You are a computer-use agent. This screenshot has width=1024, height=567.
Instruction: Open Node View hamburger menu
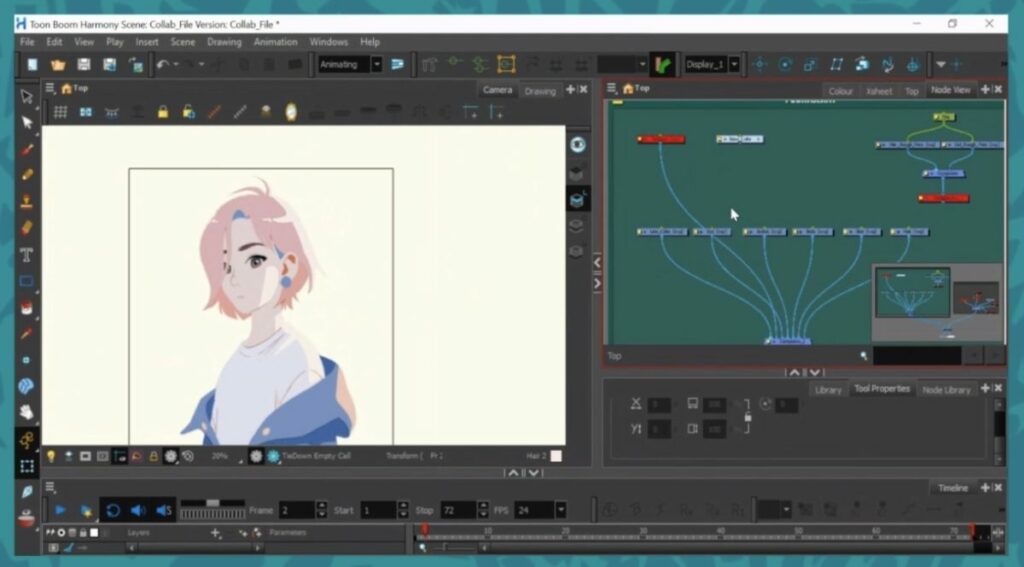(612, 88)
